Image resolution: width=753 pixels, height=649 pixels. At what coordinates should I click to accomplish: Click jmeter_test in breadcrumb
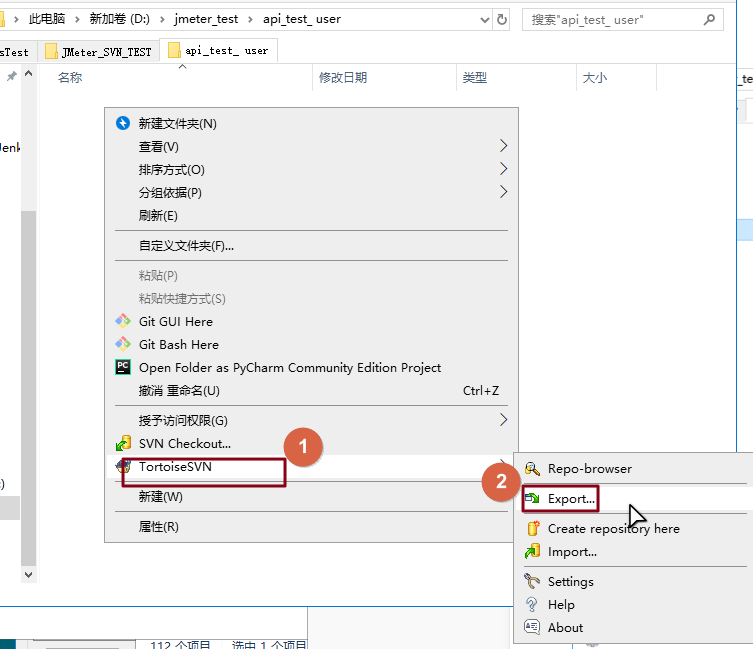pyautogui.click(x=206, y=19)
